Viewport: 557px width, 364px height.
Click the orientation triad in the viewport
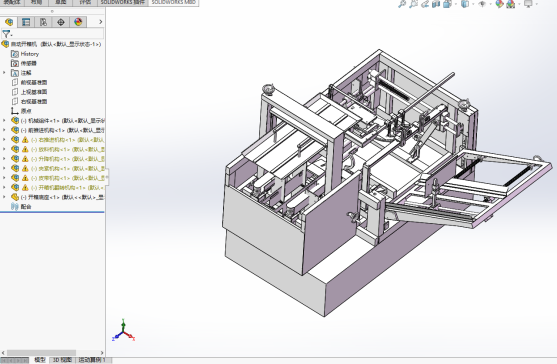point(123,331)
